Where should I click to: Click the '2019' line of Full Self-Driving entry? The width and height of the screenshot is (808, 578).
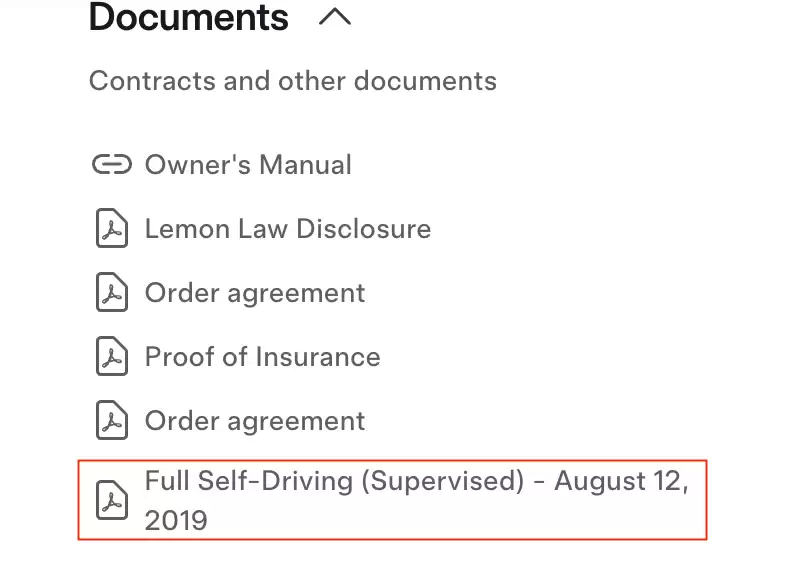[x=176, y=520]
